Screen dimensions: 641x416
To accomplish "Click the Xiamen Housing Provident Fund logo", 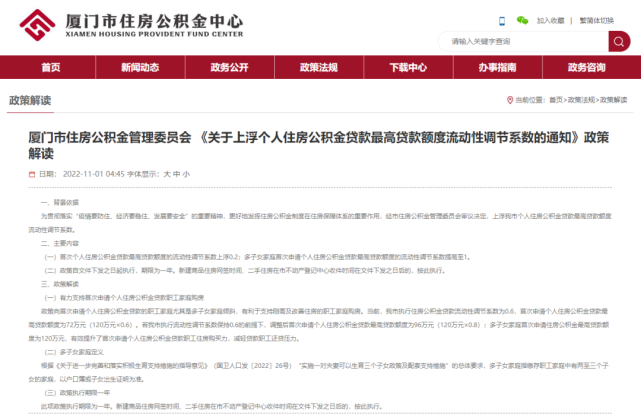I will pyautogui.click(x=37, y=25).
